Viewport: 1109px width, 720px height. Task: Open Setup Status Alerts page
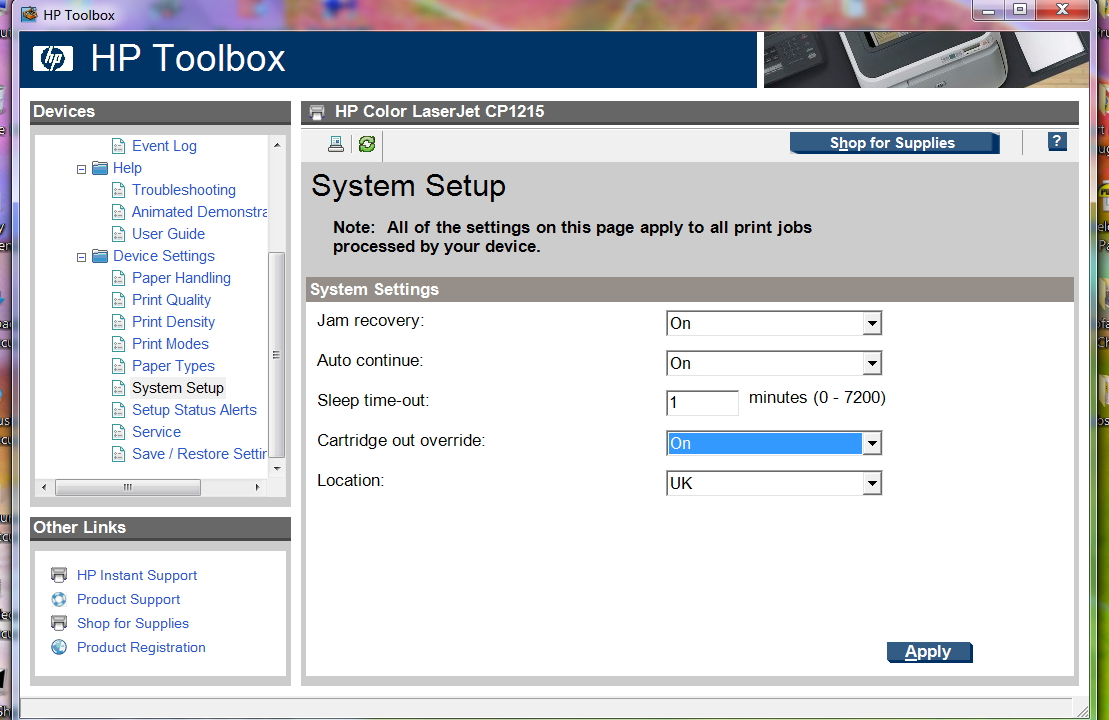coord(194,410)
